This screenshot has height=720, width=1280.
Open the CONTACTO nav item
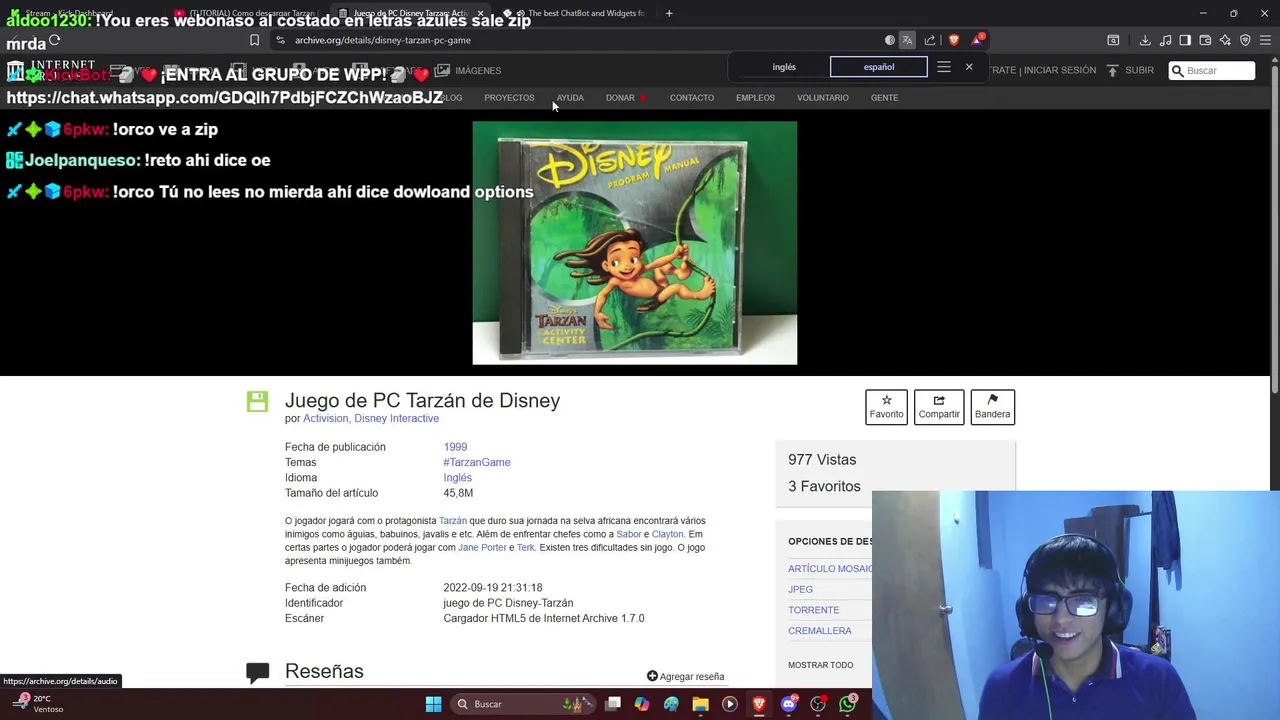[692, 98]
